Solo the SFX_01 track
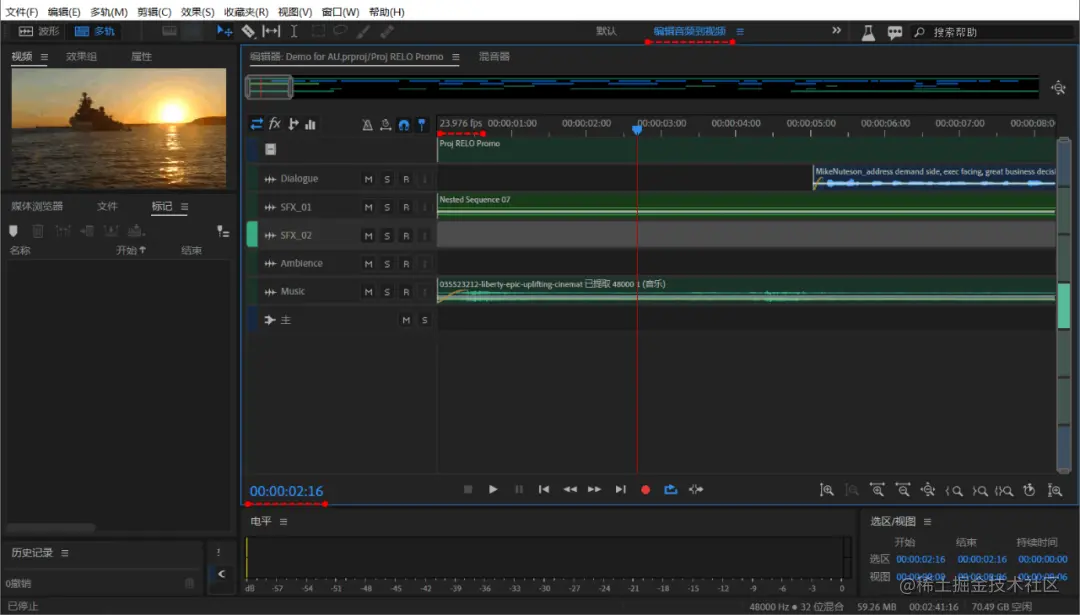1080x615 pixels. click(x=387, y=207)
